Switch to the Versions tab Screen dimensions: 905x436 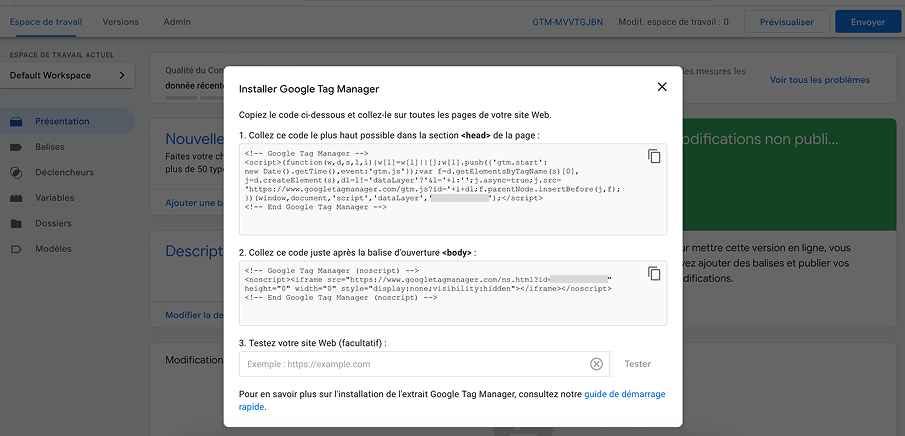click(x=121, y=22)
